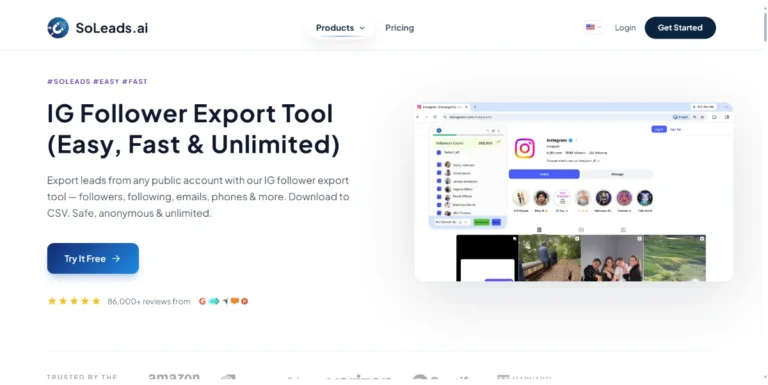Click the orange chat bubble review icon
Screen dimensions: 768x385
point(235,301)
